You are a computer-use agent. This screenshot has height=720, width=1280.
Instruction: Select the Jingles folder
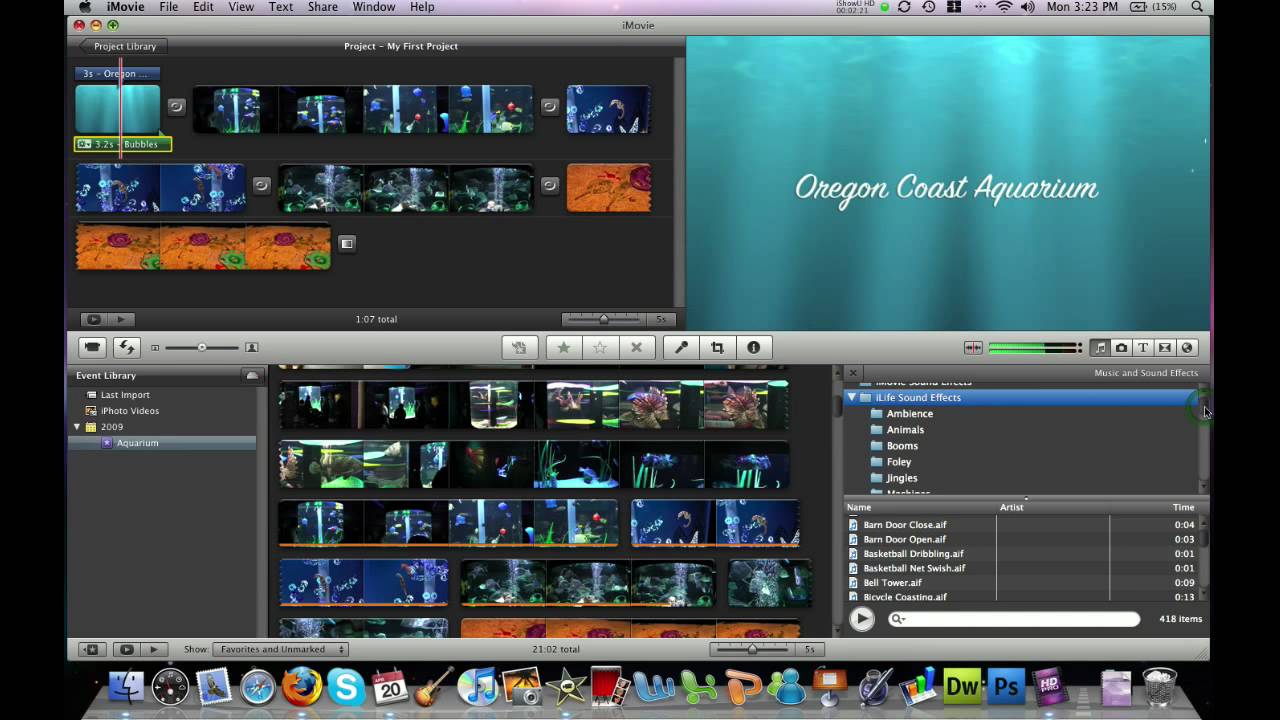(x=894, y=477)
